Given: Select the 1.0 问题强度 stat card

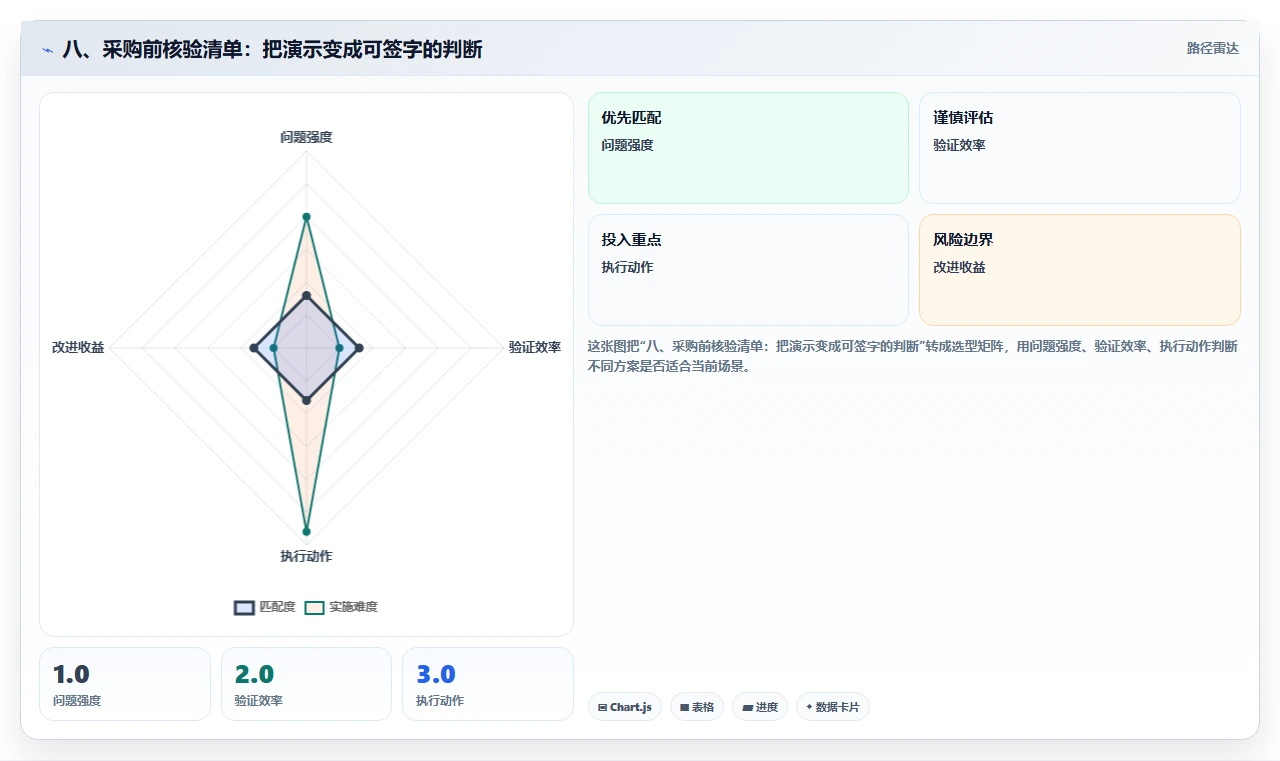Looking at the screenshot, I should [x=125, y=684].
